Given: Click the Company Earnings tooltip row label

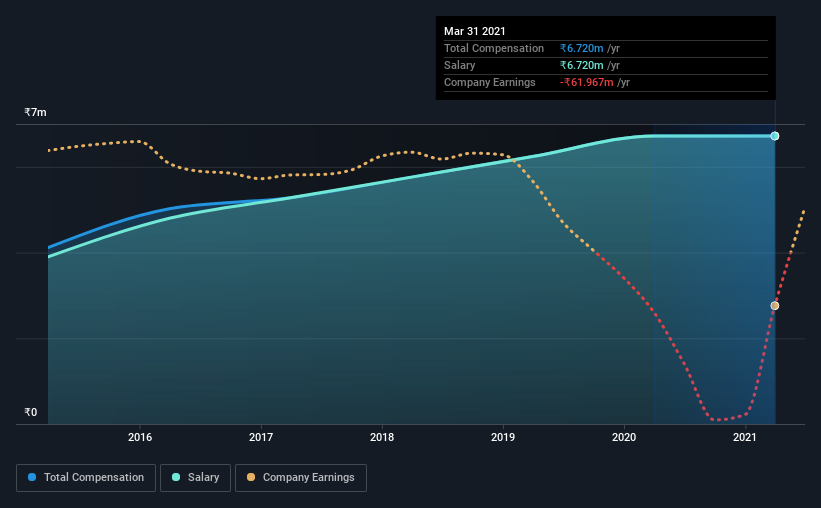Looking at the screenshot, I should click(x=490, y=82).
